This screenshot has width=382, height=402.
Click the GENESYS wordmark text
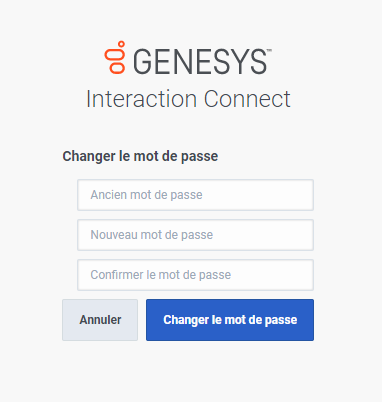tap(200, 62)
